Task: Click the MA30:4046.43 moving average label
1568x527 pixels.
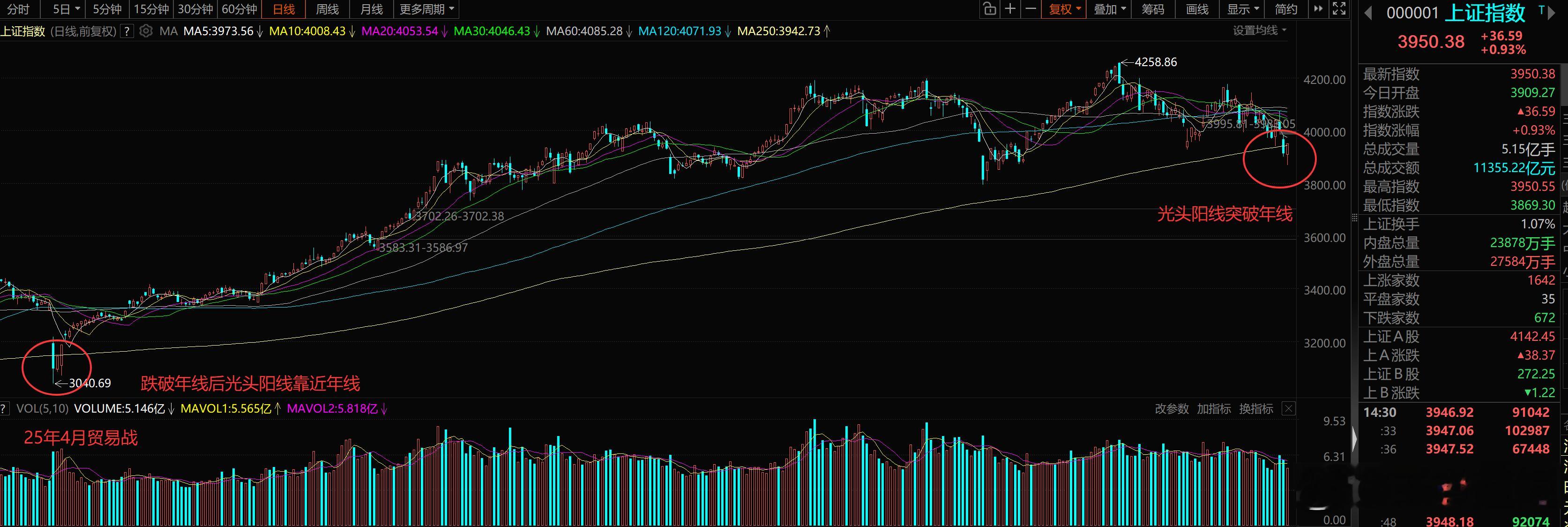Action: pos(492,31)
